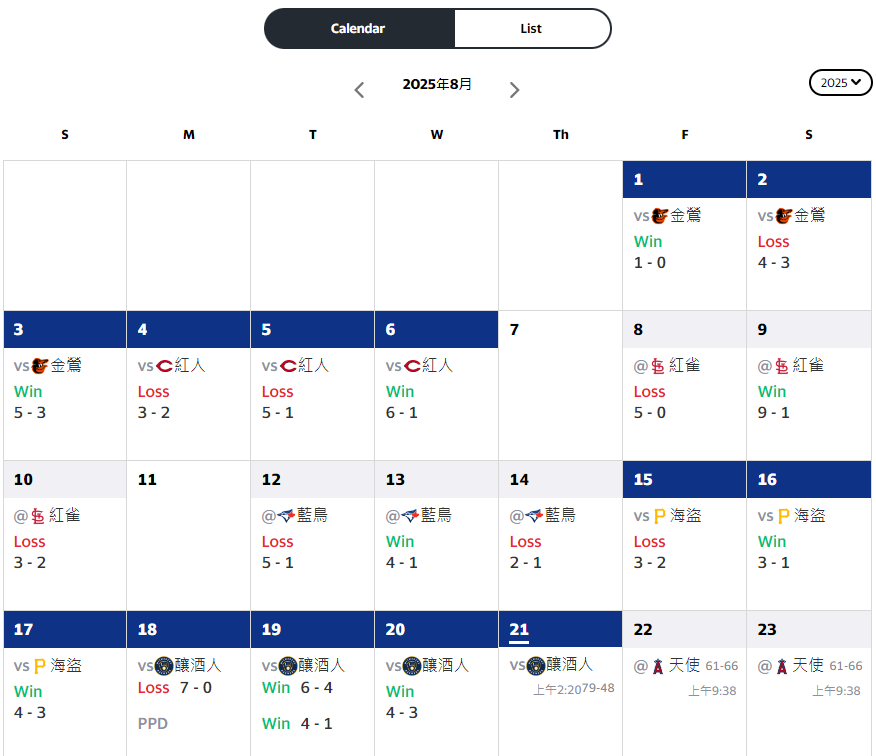Click the Reds logo on August 4
Image resolution: width=876 pixels, height=756 pixels.
point(164,366)
